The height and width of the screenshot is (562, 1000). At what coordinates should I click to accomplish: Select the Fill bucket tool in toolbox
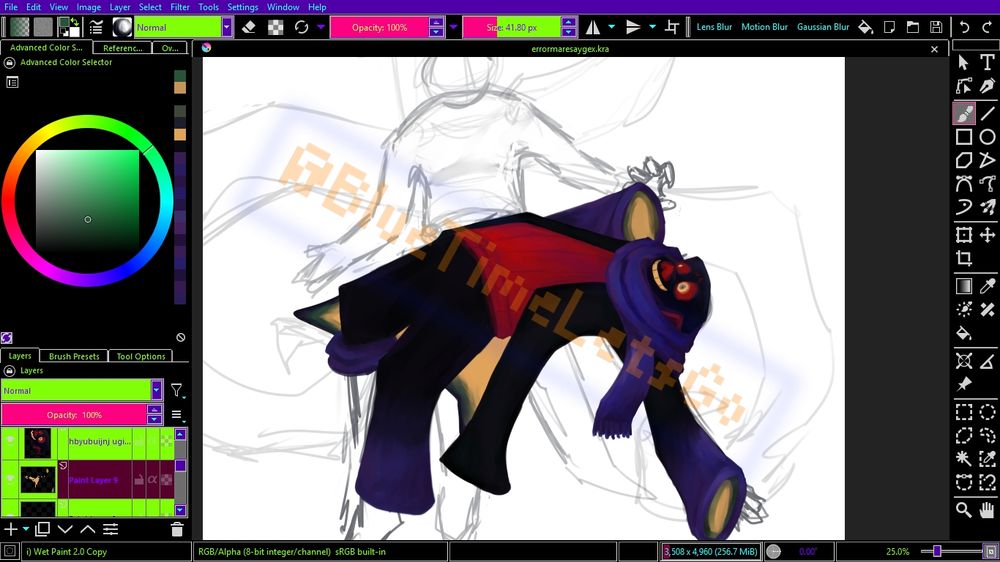(x=964, y=333)
